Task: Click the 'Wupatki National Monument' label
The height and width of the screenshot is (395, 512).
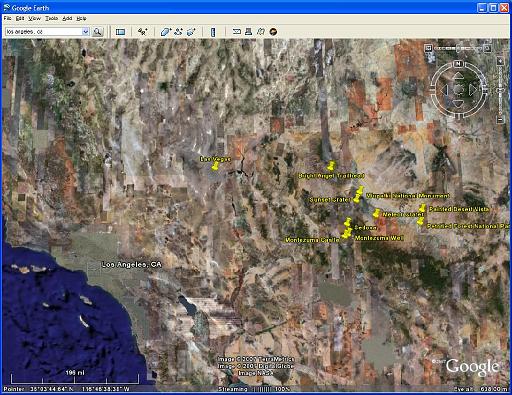Action: coord(408,196)
